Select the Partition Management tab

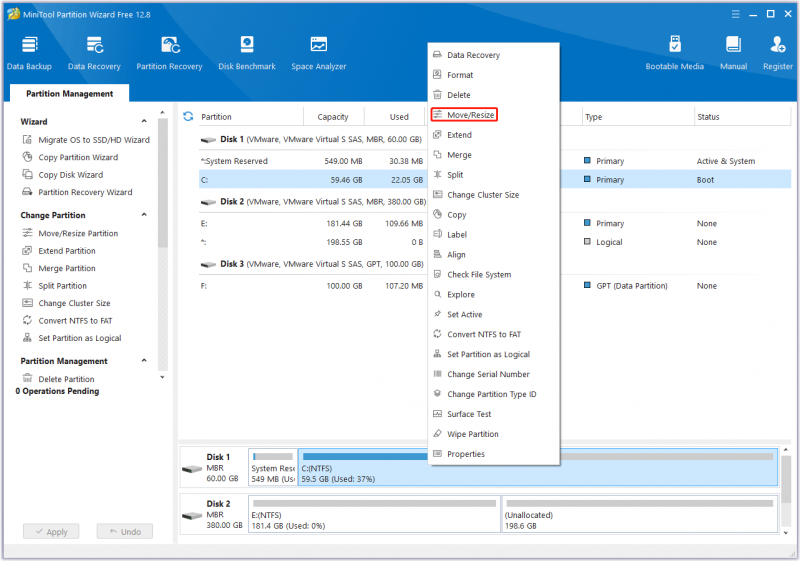[x=69, y=93]
